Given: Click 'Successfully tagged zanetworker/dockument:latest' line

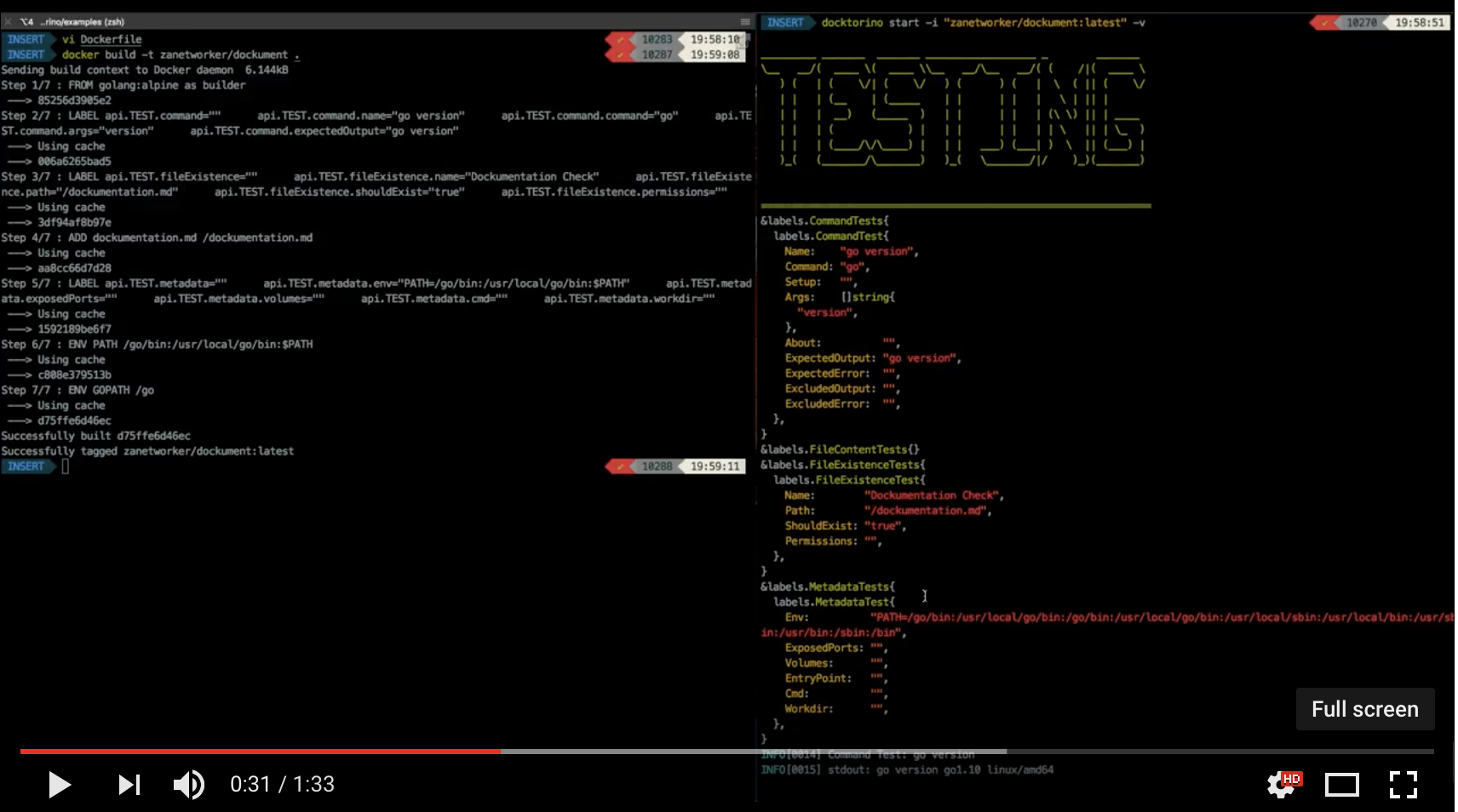Looking at the screenshot, I should [147, 451].
